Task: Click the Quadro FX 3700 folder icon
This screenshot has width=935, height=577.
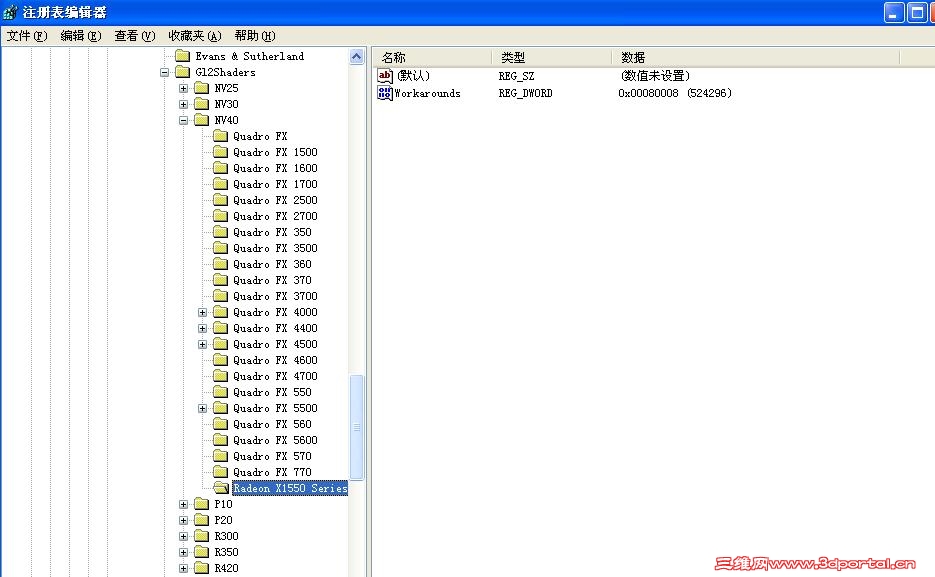Action: [221, 296]
